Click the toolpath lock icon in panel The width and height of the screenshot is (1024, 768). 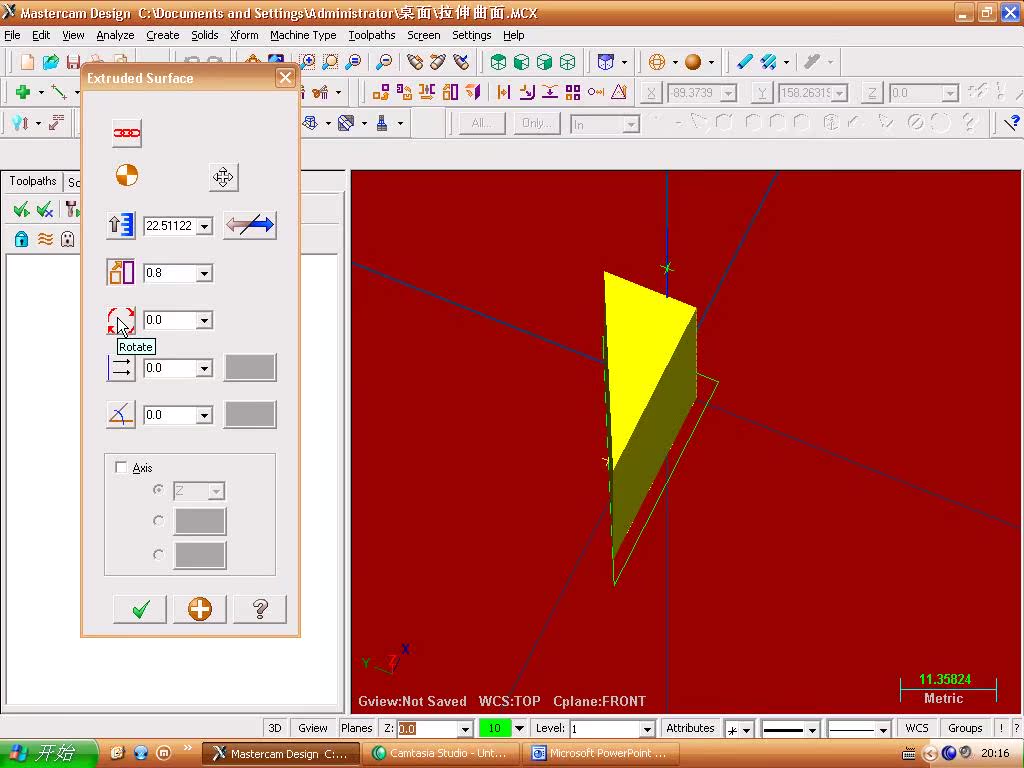point(22,239)
